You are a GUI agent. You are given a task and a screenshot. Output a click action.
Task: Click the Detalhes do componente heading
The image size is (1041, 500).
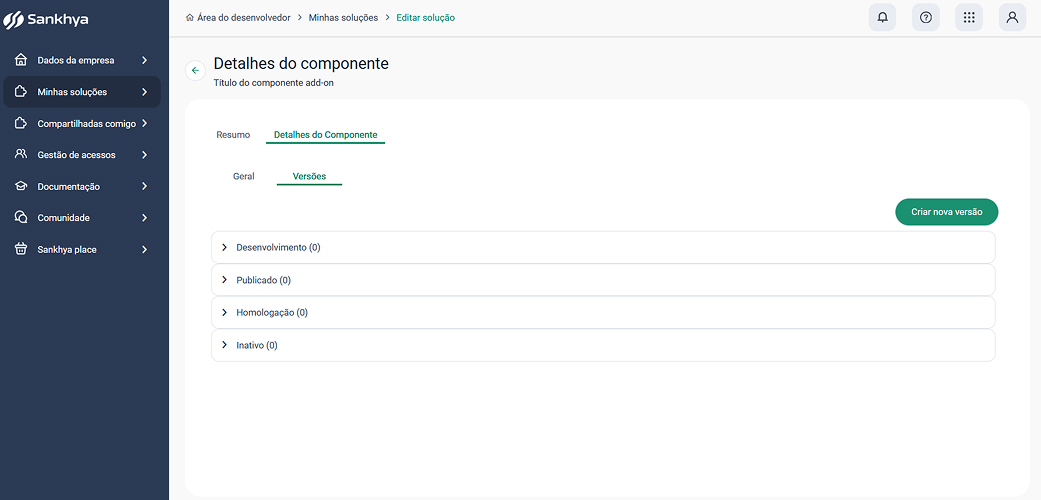coord(301,64)
